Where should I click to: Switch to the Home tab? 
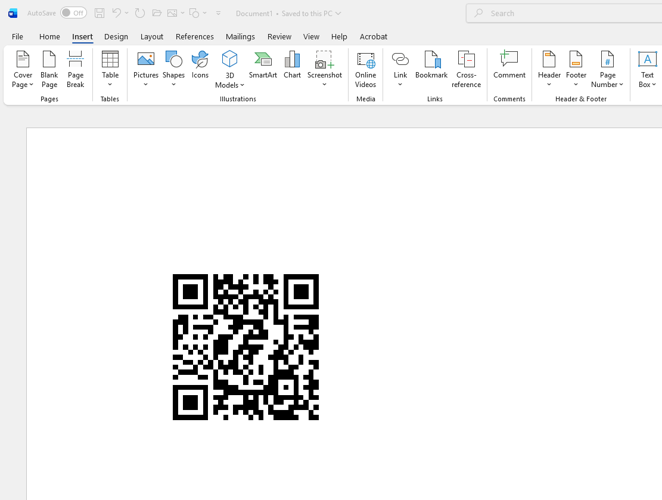[49, 37]
